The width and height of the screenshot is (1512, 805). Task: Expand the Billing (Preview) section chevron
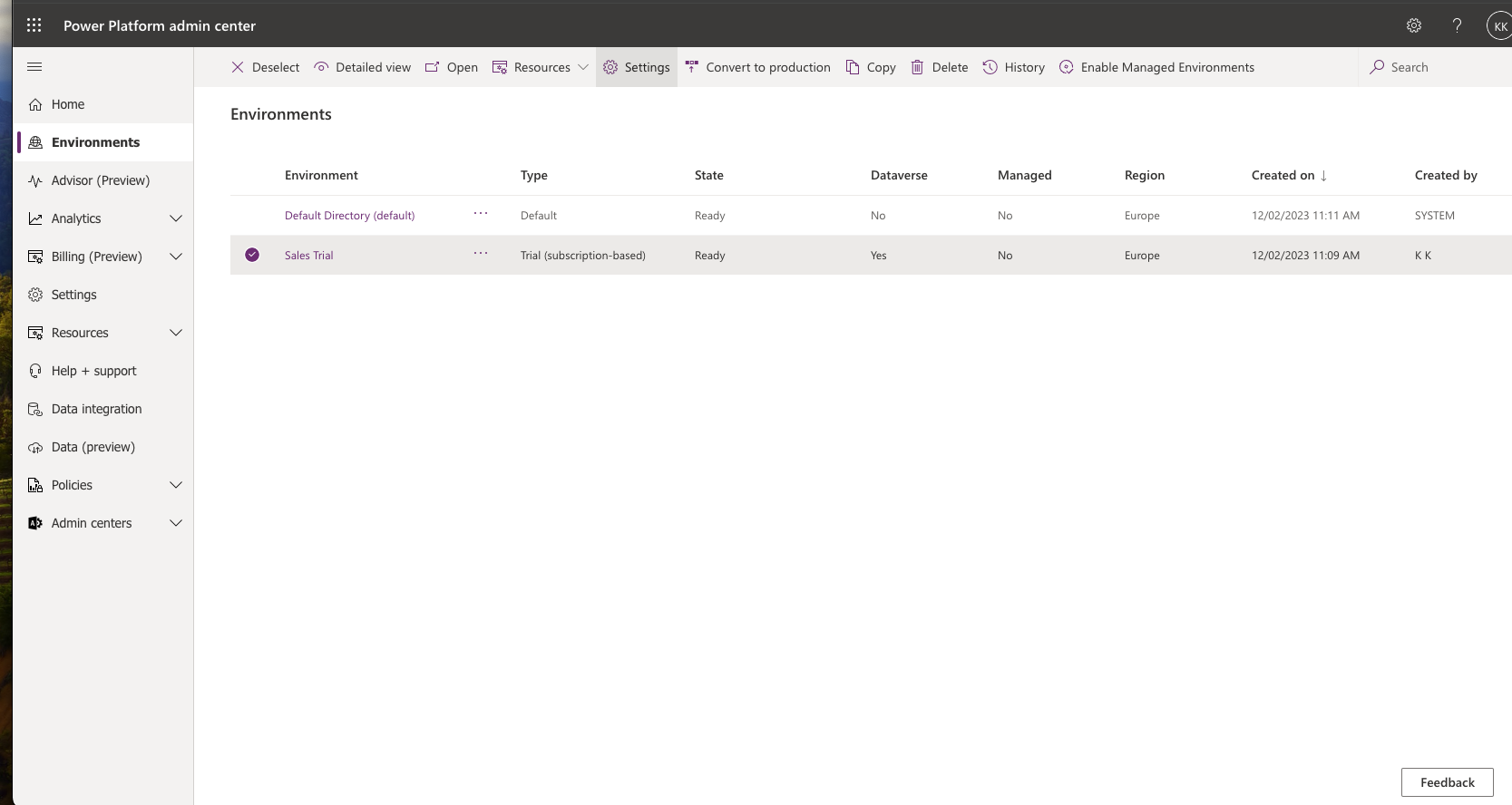point(176,257)
